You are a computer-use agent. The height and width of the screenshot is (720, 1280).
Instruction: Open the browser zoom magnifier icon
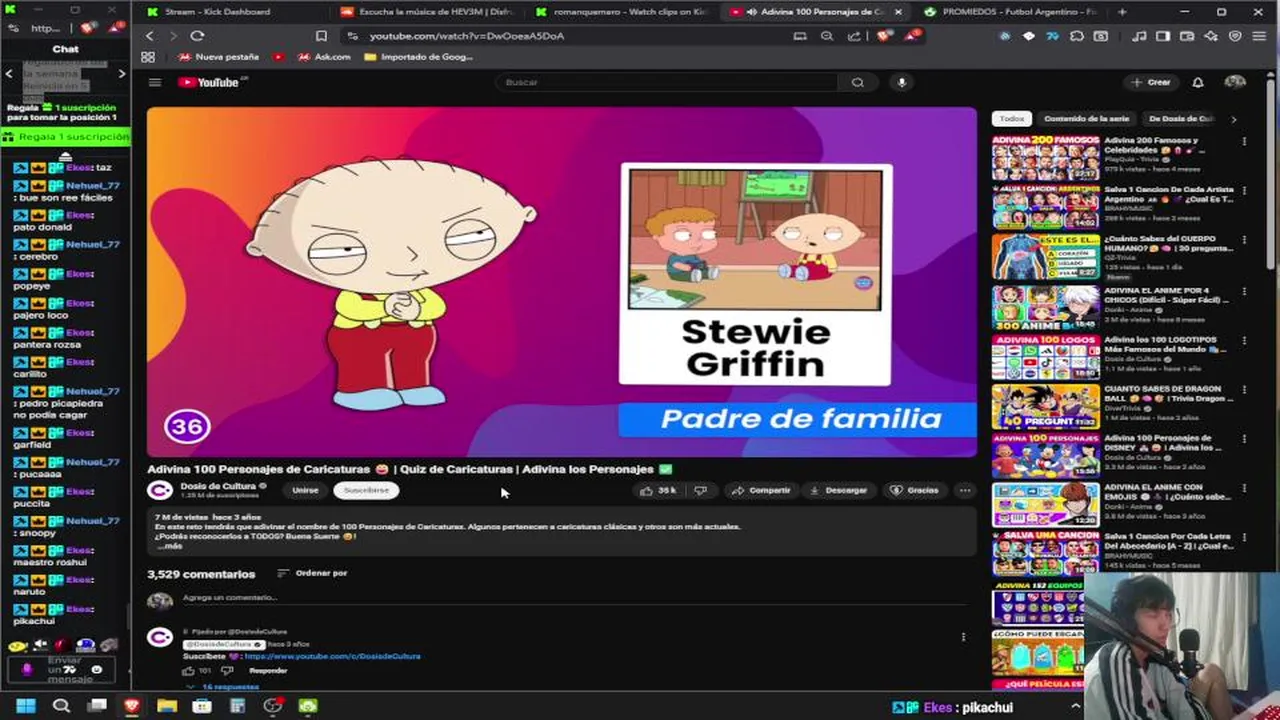[827, 36]
